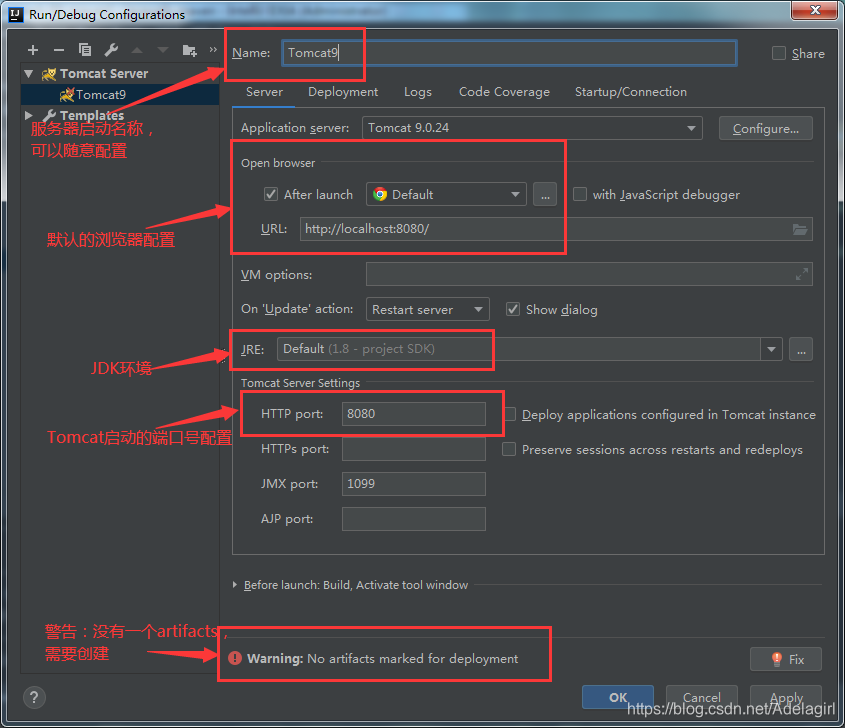845x728 pixels.
Task: Move the configuration up with the arrow
Action: pos(137,50)
